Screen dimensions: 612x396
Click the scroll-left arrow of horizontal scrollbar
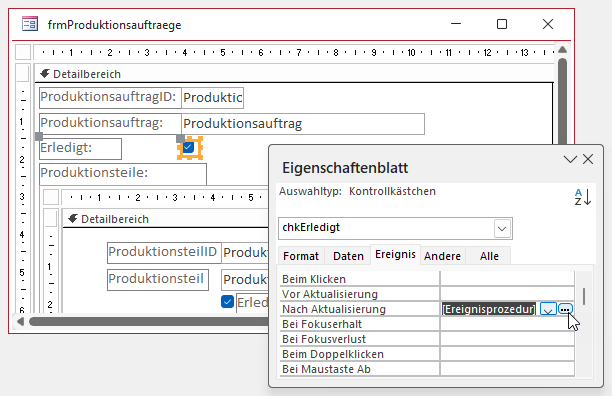pyautogui.click(x=20, y=321)
